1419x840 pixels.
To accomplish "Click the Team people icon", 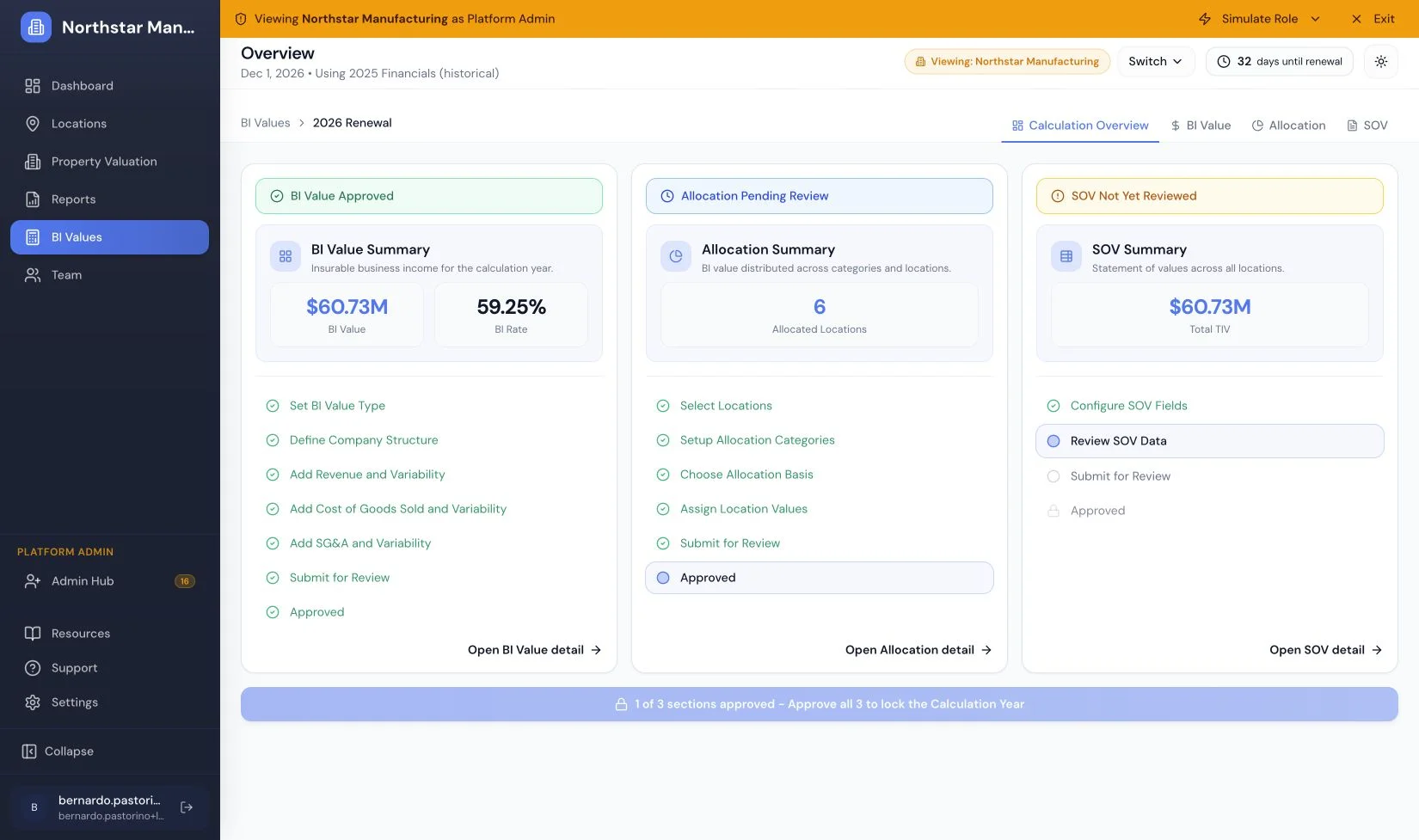I will (x=33, y=275).
